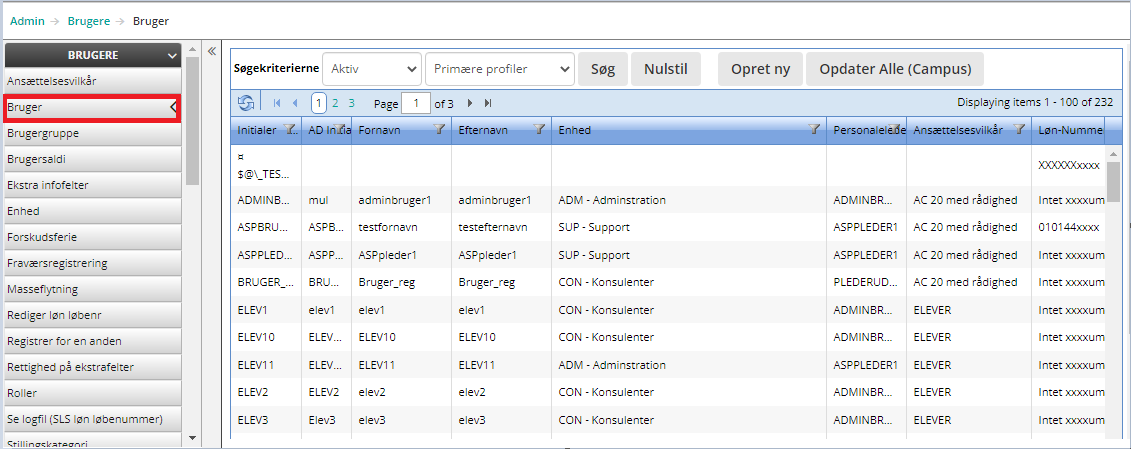Viewport: 1131px width, 449px height.
Task: Open the Primære profiler dropdown
Action: [499, 69]
